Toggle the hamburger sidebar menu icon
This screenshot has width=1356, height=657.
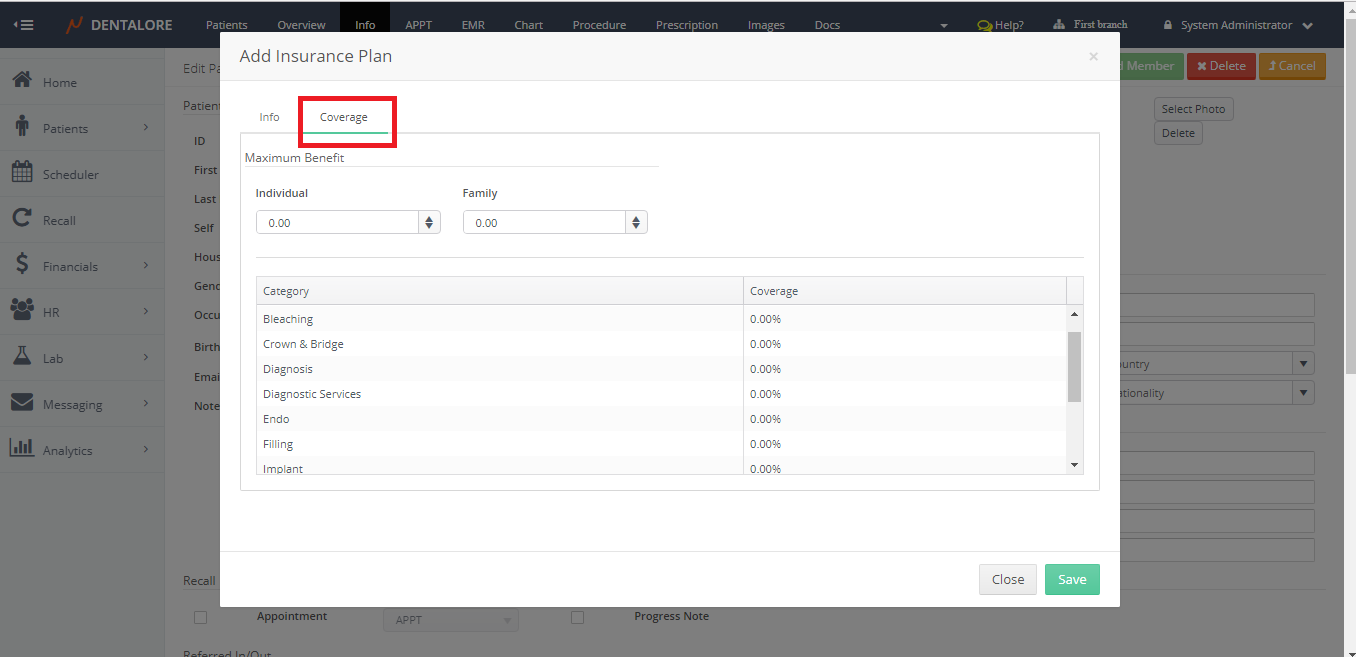pos(24,25)
